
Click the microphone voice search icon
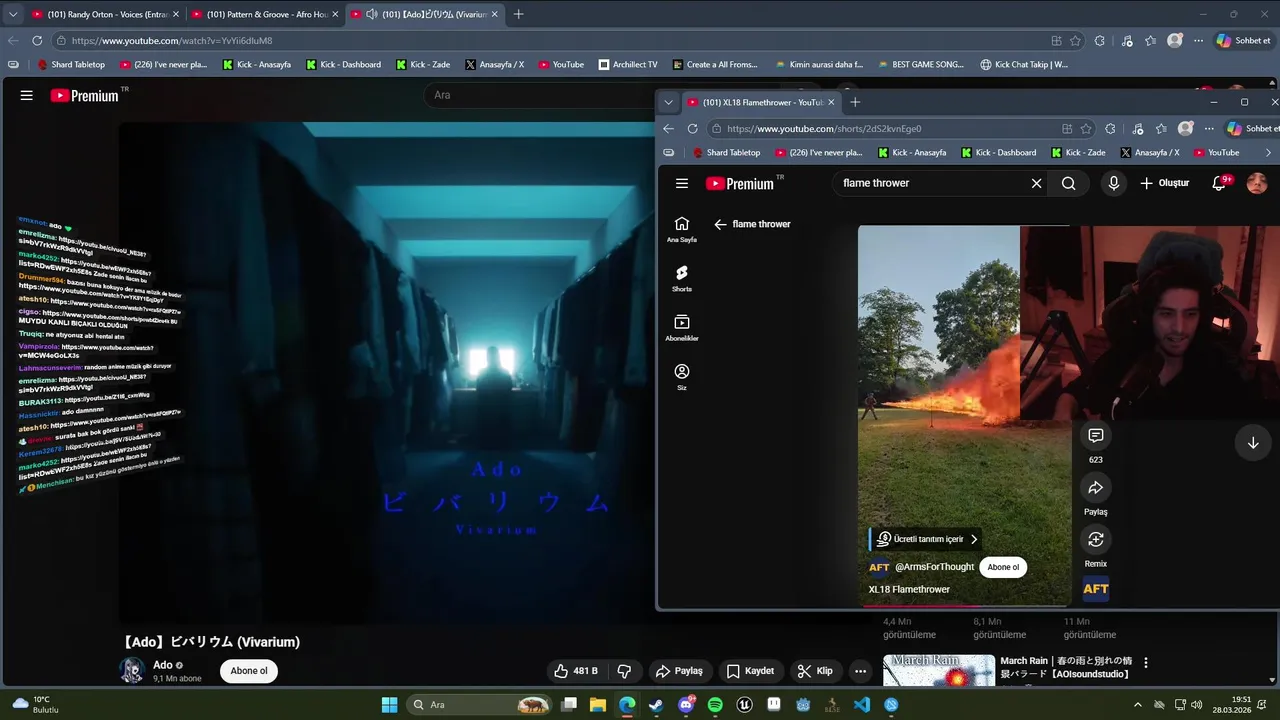point(1113,183)
